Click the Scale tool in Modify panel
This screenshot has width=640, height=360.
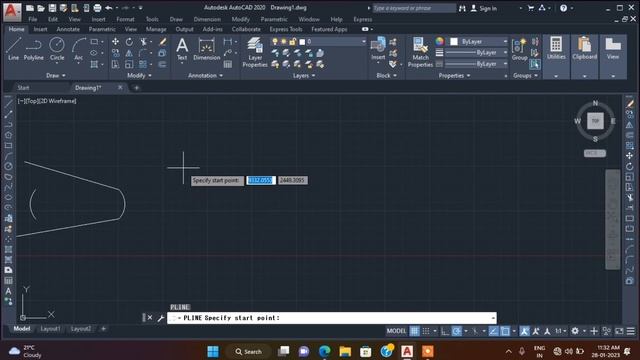pos(129,64)
